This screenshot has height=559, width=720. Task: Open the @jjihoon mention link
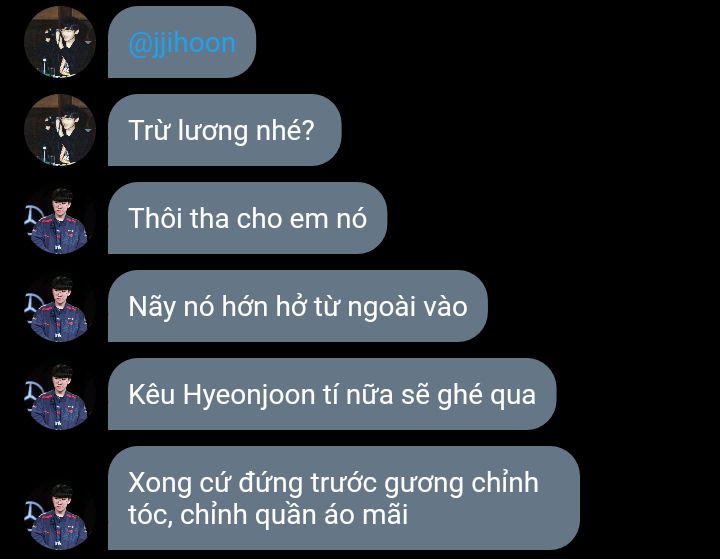(x=182, y=44)
